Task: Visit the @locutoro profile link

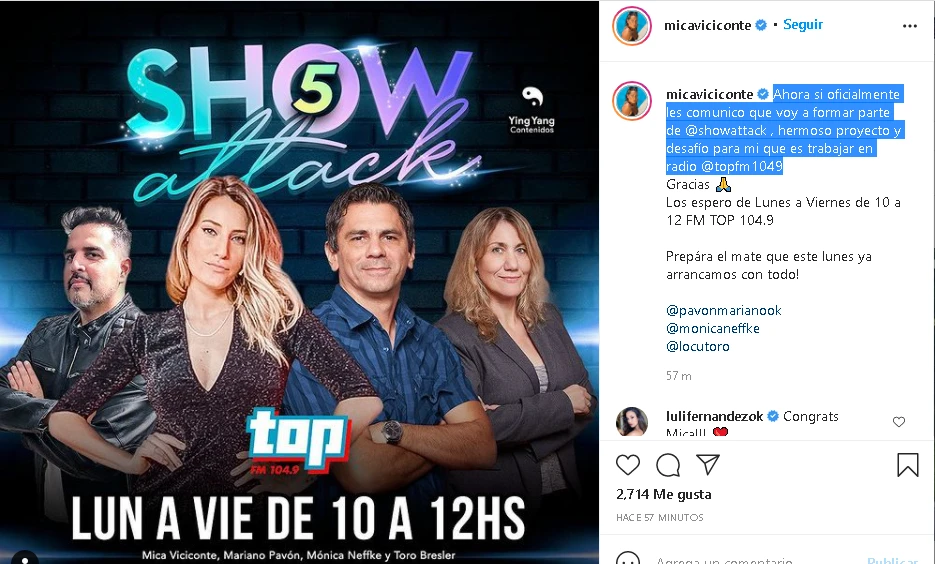Action: click(698, 346)
